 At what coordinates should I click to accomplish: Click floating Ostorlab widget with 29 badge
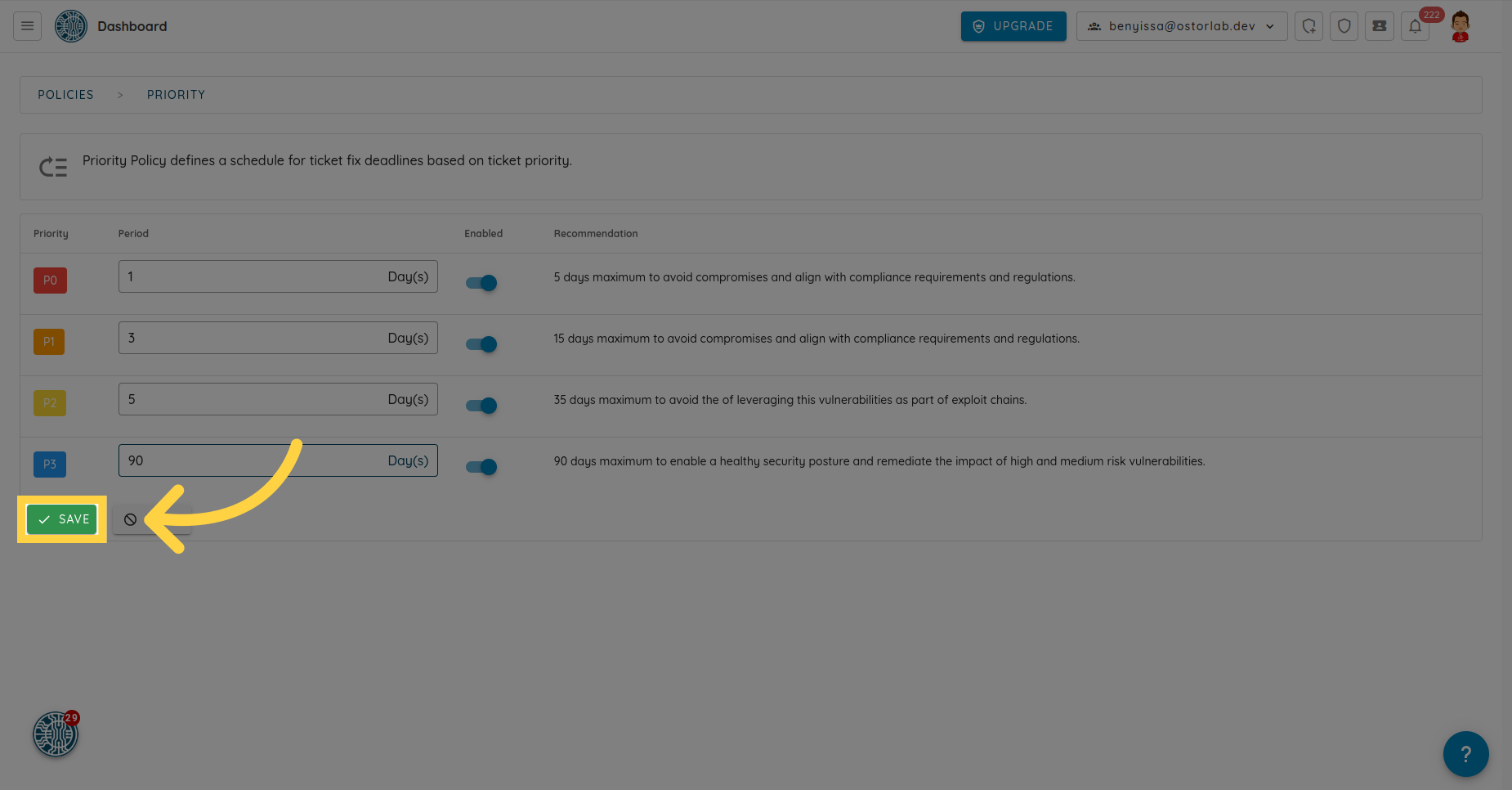[55, 734]
